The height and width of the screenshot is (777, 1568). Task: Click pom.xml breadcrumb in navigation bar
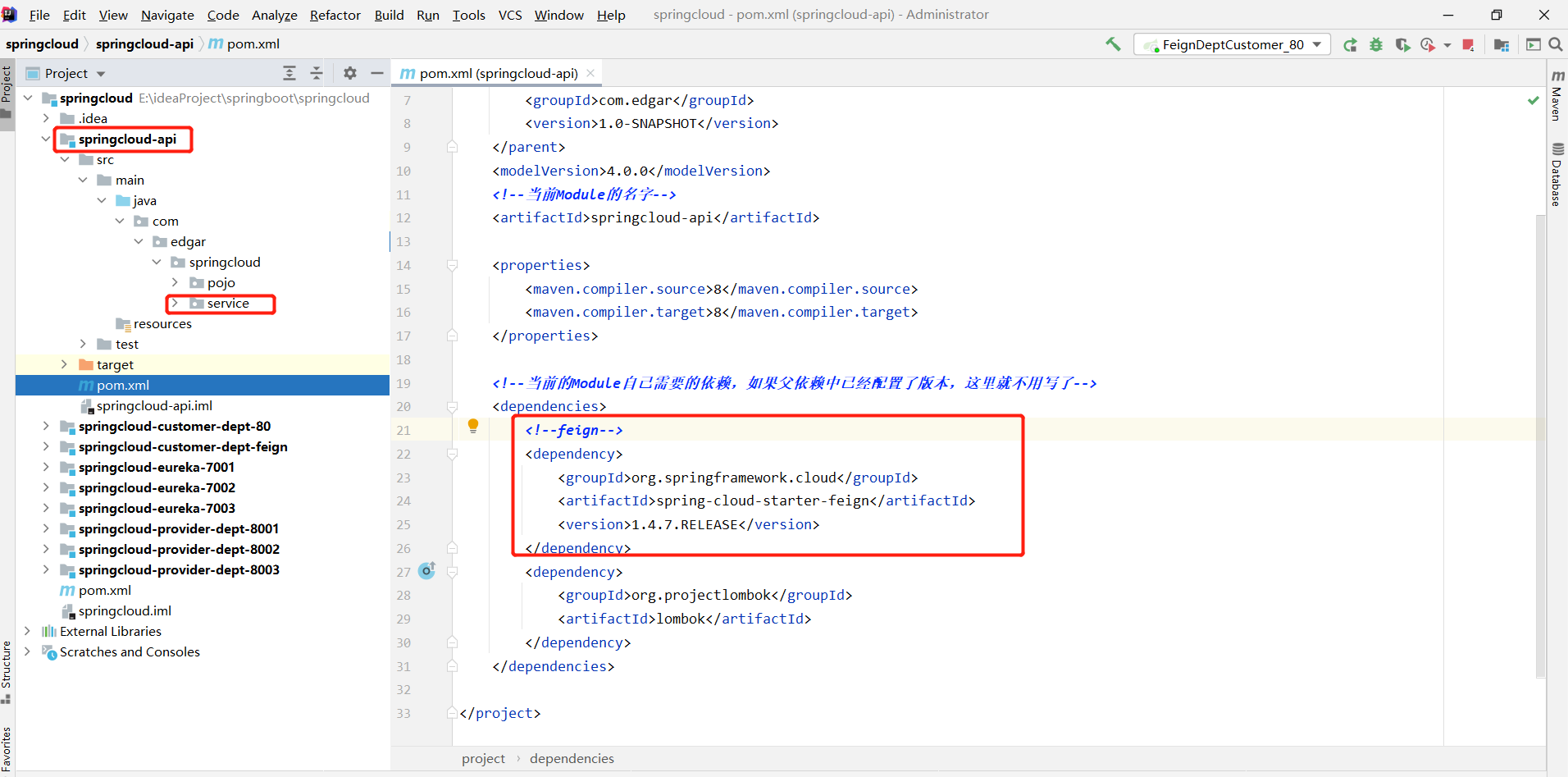point(244,44)
